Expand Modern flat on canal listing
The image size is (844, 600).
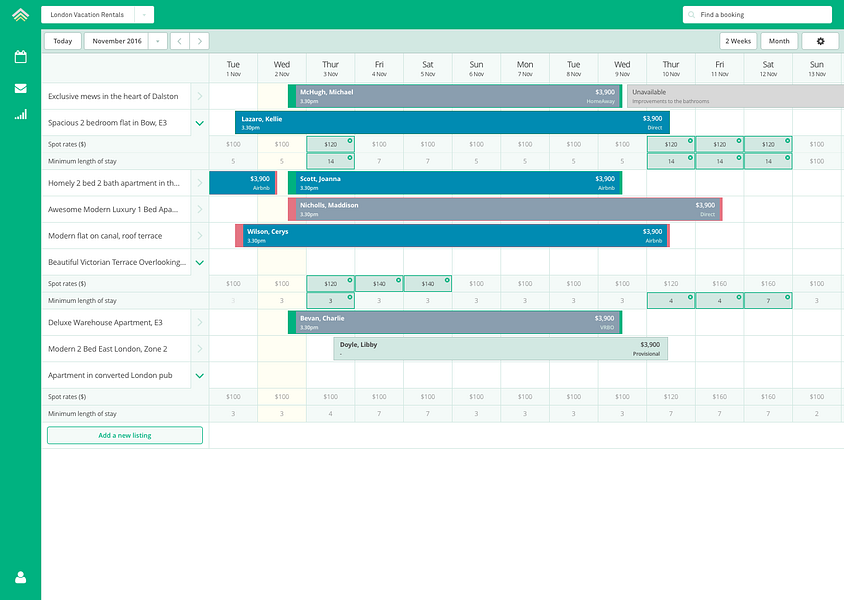(x=200, y=236)
